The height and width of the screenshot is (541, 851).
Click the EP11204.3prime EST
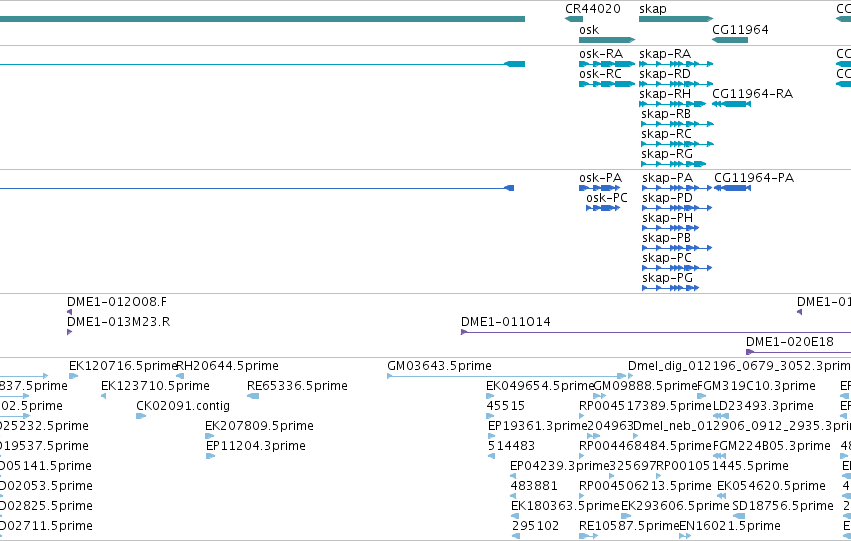(x=211, y=456)
